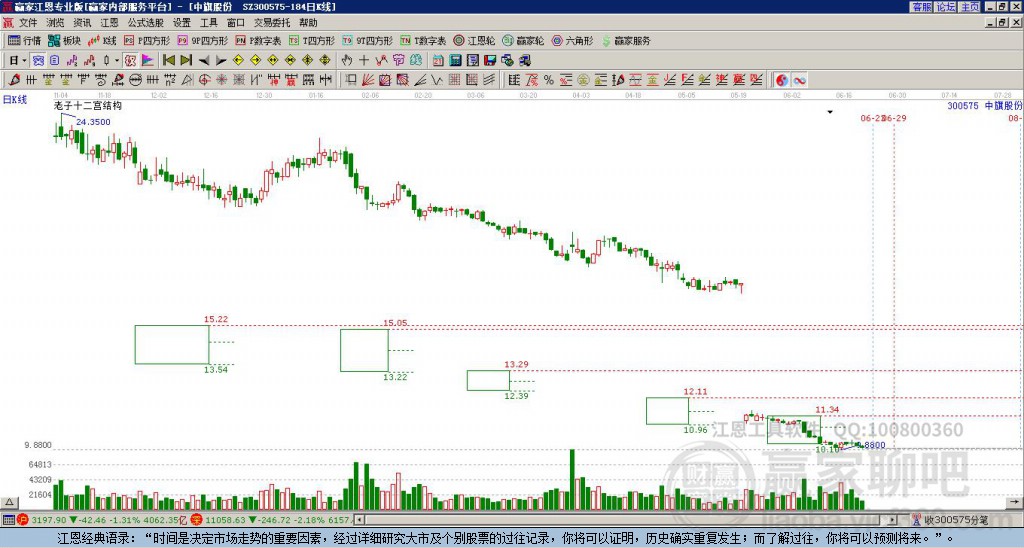The image size is (1024, 548).
Task: Toggle the 权 price adjustment button
Action: (129, 61)
